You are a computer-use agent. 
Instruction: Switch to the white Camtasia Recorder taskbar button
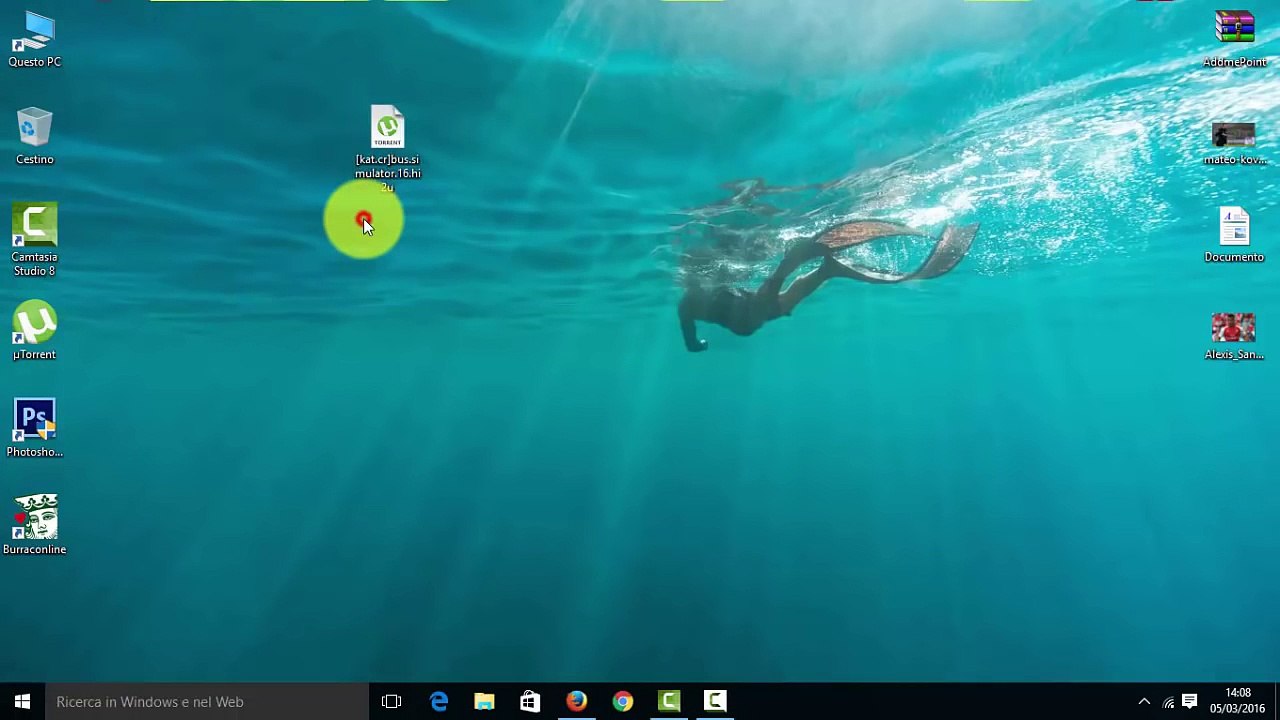coord(715,701)
